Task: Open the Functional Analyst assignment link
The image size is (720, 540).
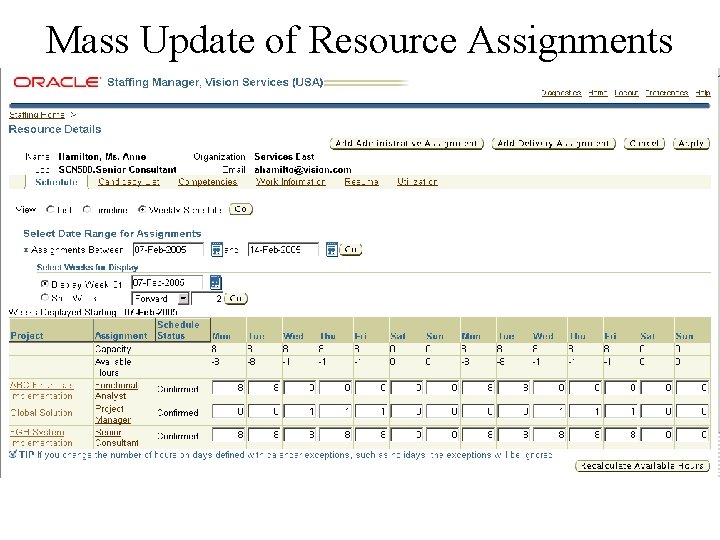Action: point(116,390)
